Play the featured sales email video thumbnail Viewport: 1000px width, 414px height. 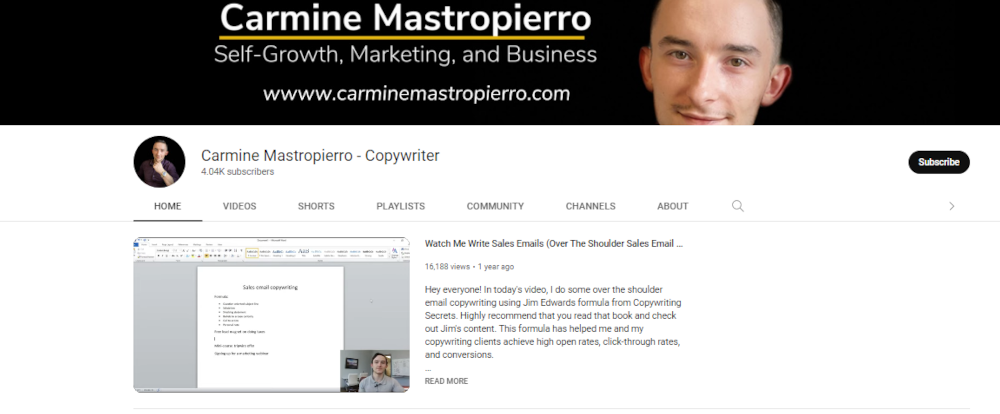click(x=271, y=314)
